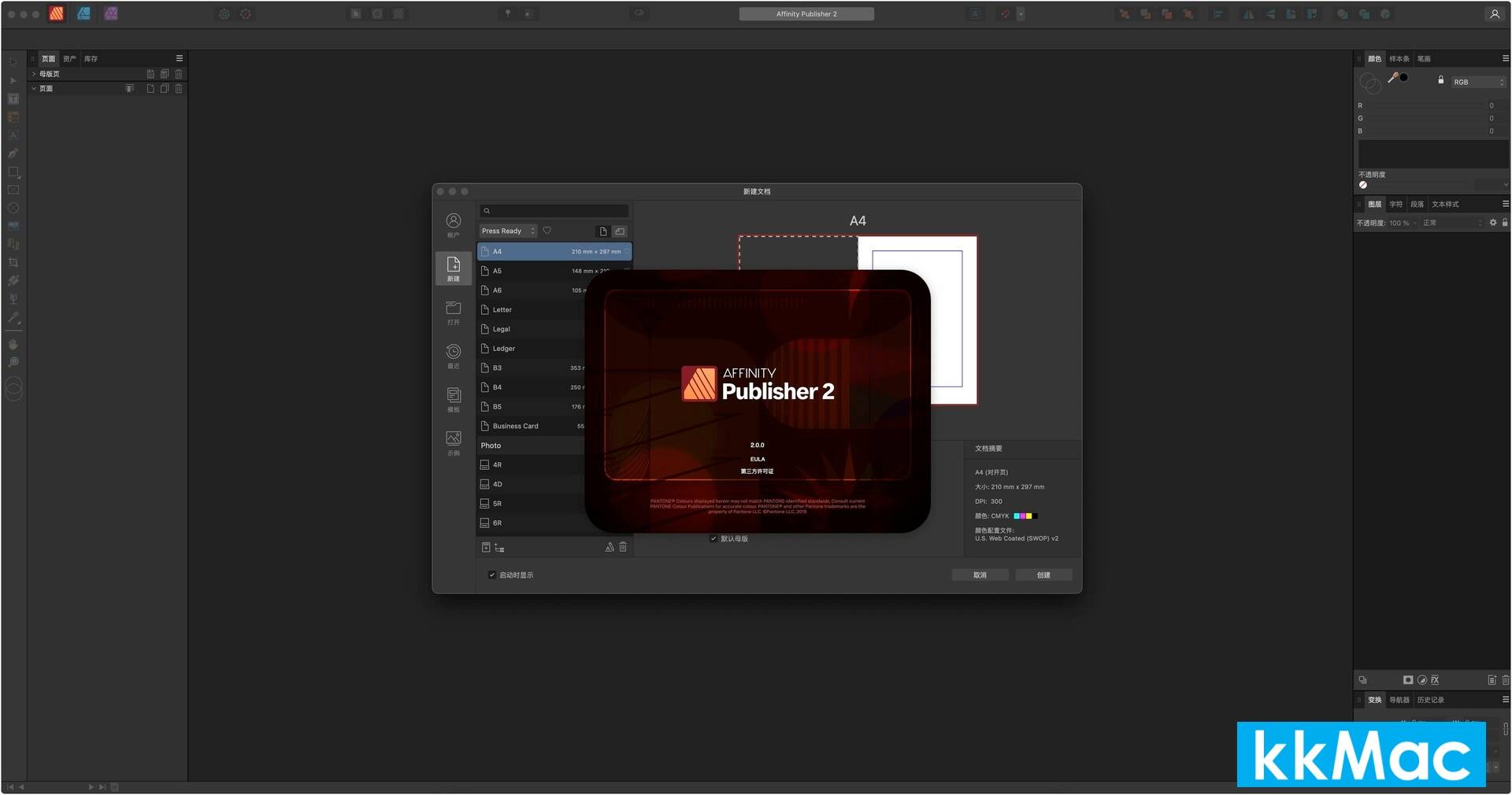
Task: Click the black fill colour swatch circle
Action: point(1404,77)
